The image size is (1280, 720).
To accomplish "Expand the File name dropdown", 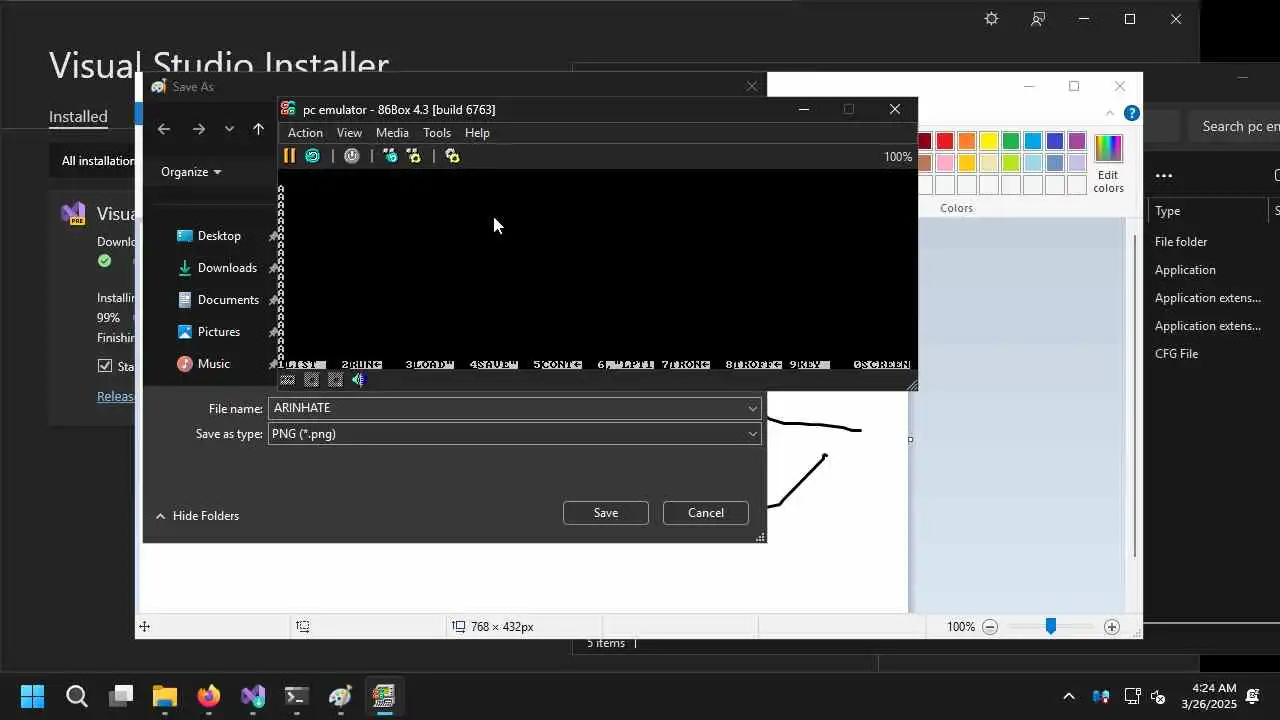I will pyautogui.click(x=752, y=408).
